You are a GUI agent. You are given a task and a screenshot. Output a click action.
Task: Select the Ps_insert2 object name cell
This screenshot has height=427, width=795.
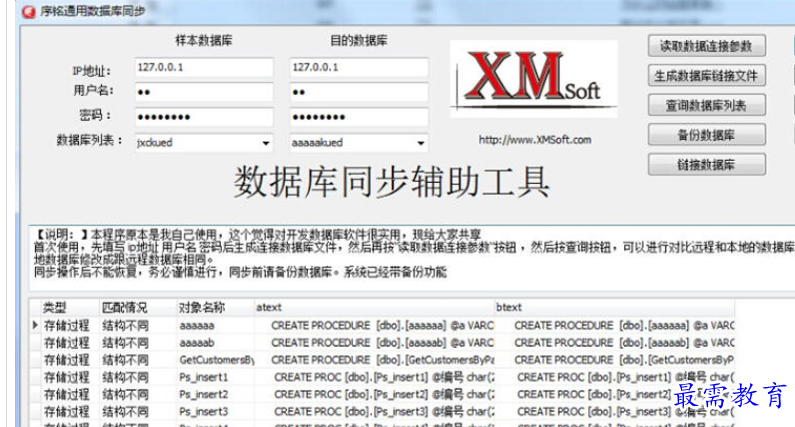pos(215,395)
